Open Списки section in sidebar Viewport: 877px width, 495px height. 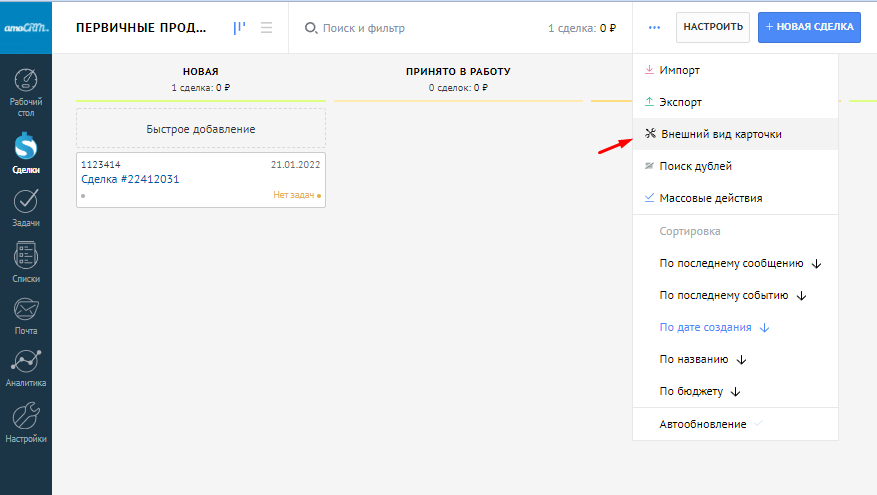click(26, 263)
